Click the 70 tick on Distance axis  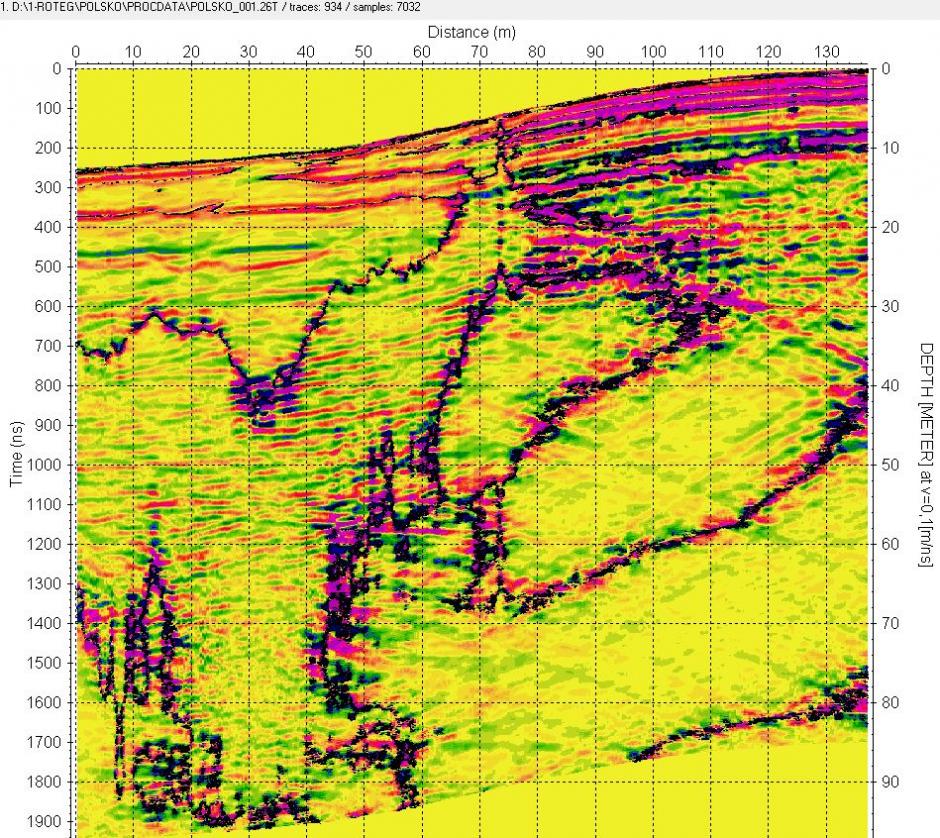point(480,51)
